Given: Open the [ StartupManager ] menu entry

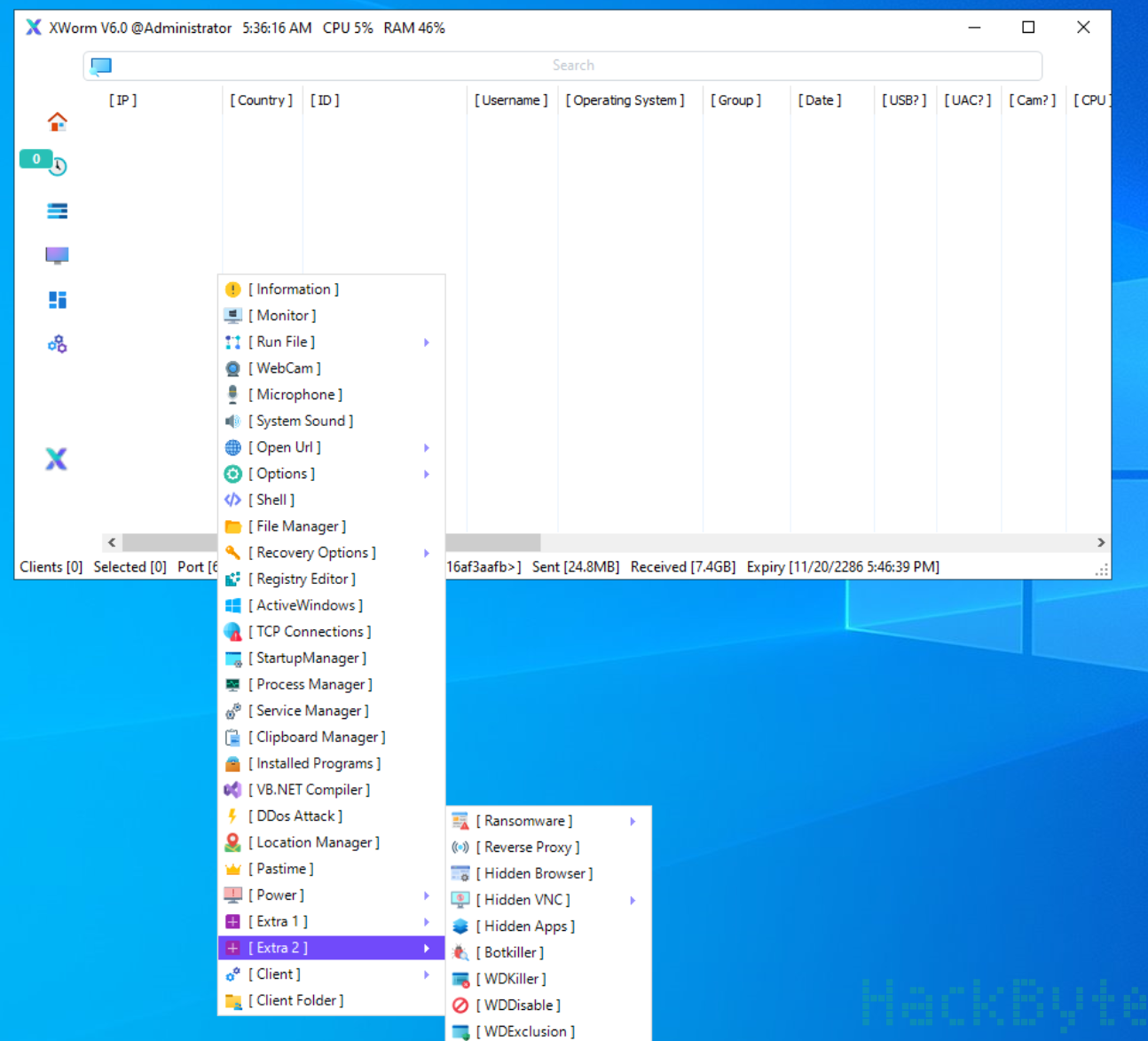Looking at the screenshot, I should pos(331,659).
